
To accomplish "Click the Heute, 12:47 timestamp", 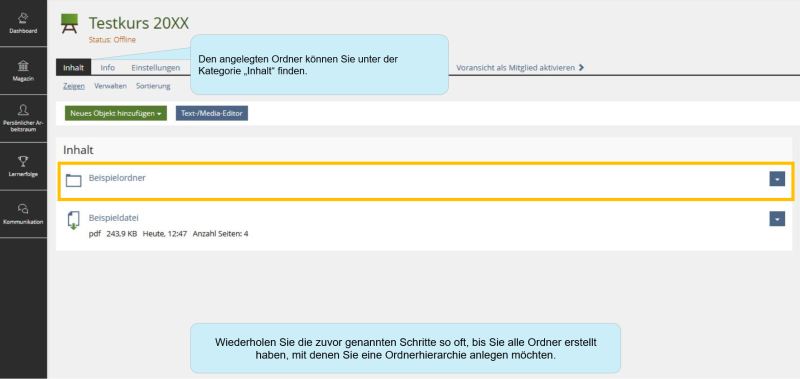I will pos(165,234).
